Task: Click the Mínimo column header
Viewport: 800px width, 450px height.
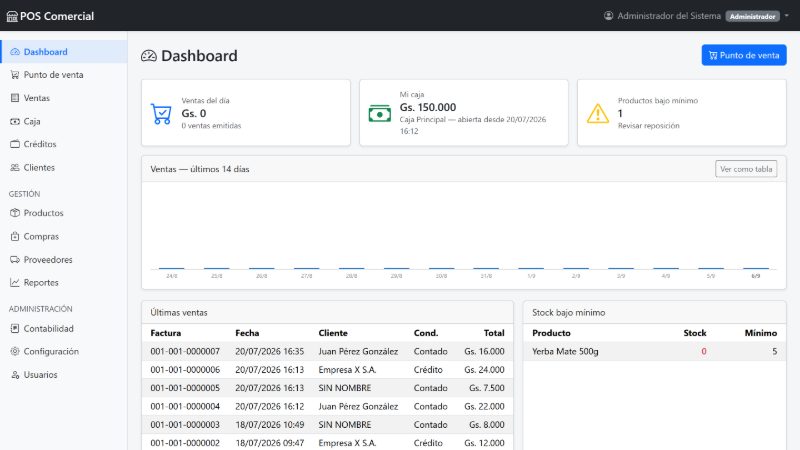Action: 761,333
